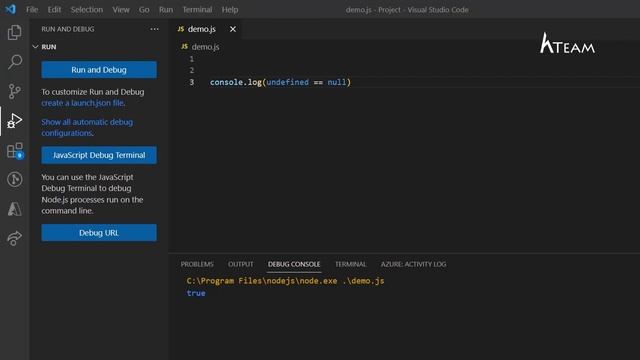Click the 'true' output in debug console
This screenshot has height=360, width=640.
pos(196,293)
